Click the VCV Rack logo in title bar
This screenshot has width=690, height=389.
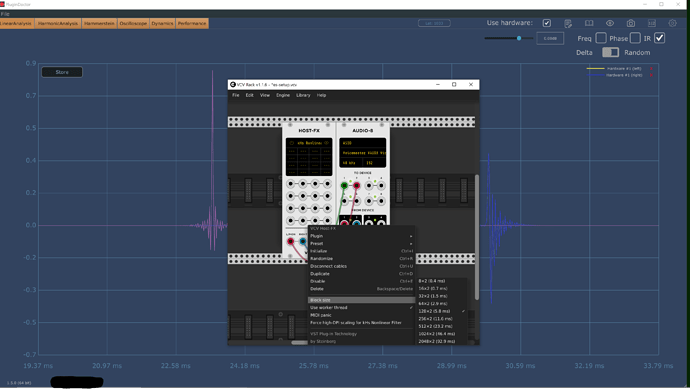[x=233, y=84]
